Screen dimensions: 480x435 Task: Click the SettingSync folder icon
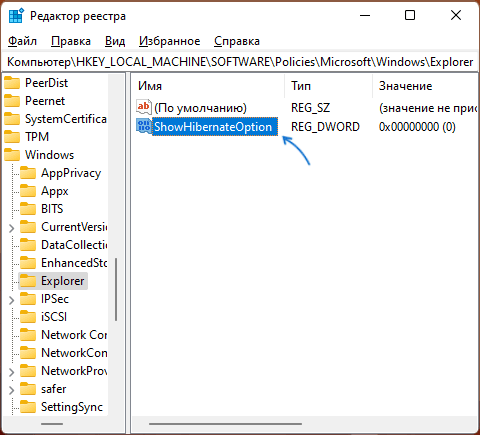click(x=28, y=407)
